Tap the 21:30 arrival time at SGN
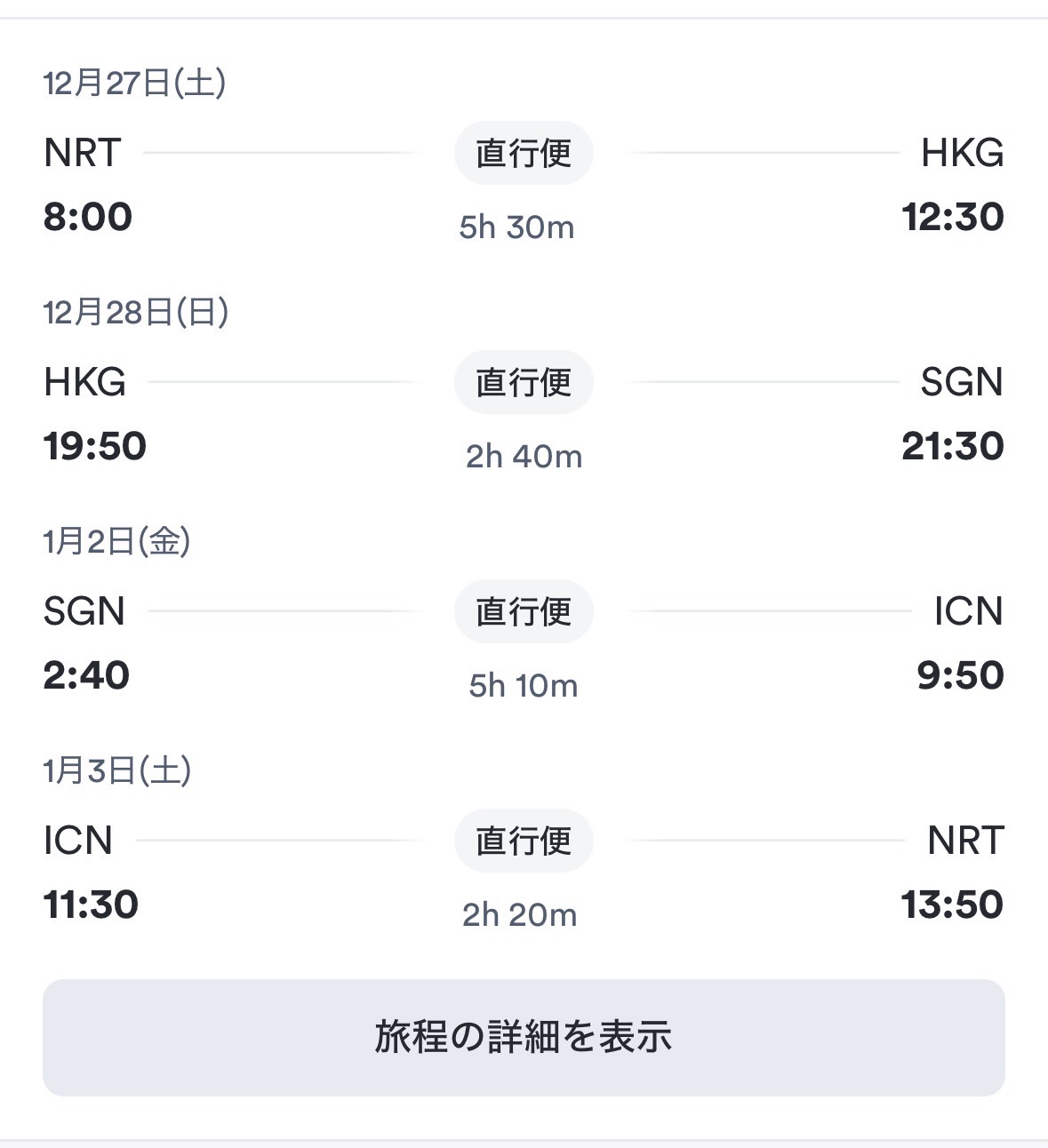Screen dimensions: 1048x1148 tap(952, 446)
